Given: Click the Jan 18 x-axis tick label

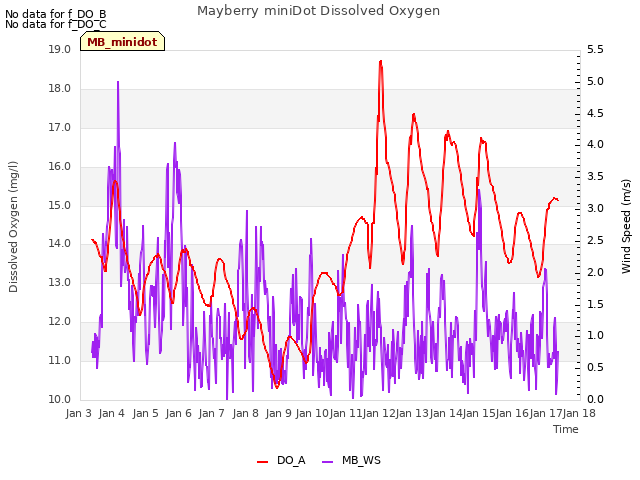Looking at the screenshot, I should pos(579,413).
